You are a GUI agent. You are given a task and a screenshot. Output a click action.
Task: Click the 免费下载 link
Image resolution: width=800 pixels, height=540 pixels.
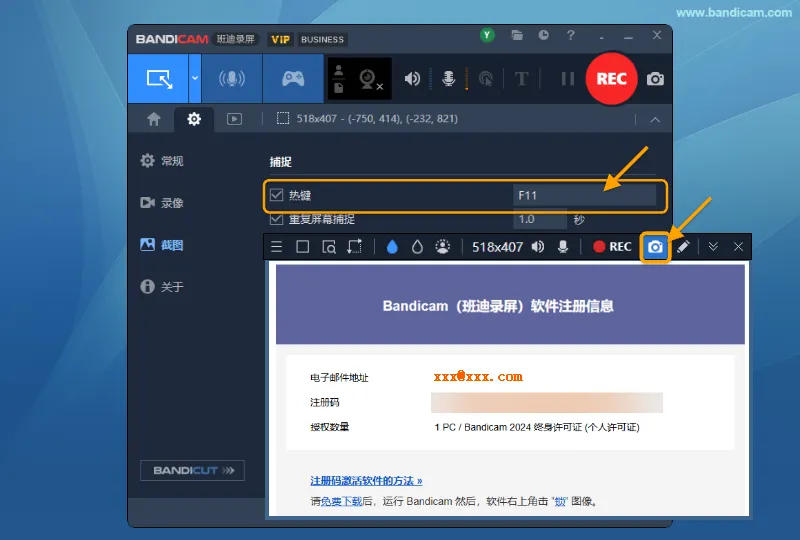click(x=341, y=501)
